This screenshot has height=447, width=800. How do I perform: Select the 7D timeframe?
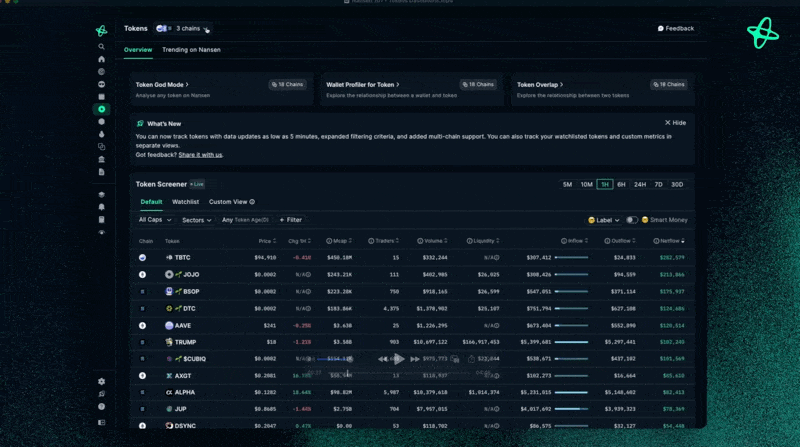point(658,185)
